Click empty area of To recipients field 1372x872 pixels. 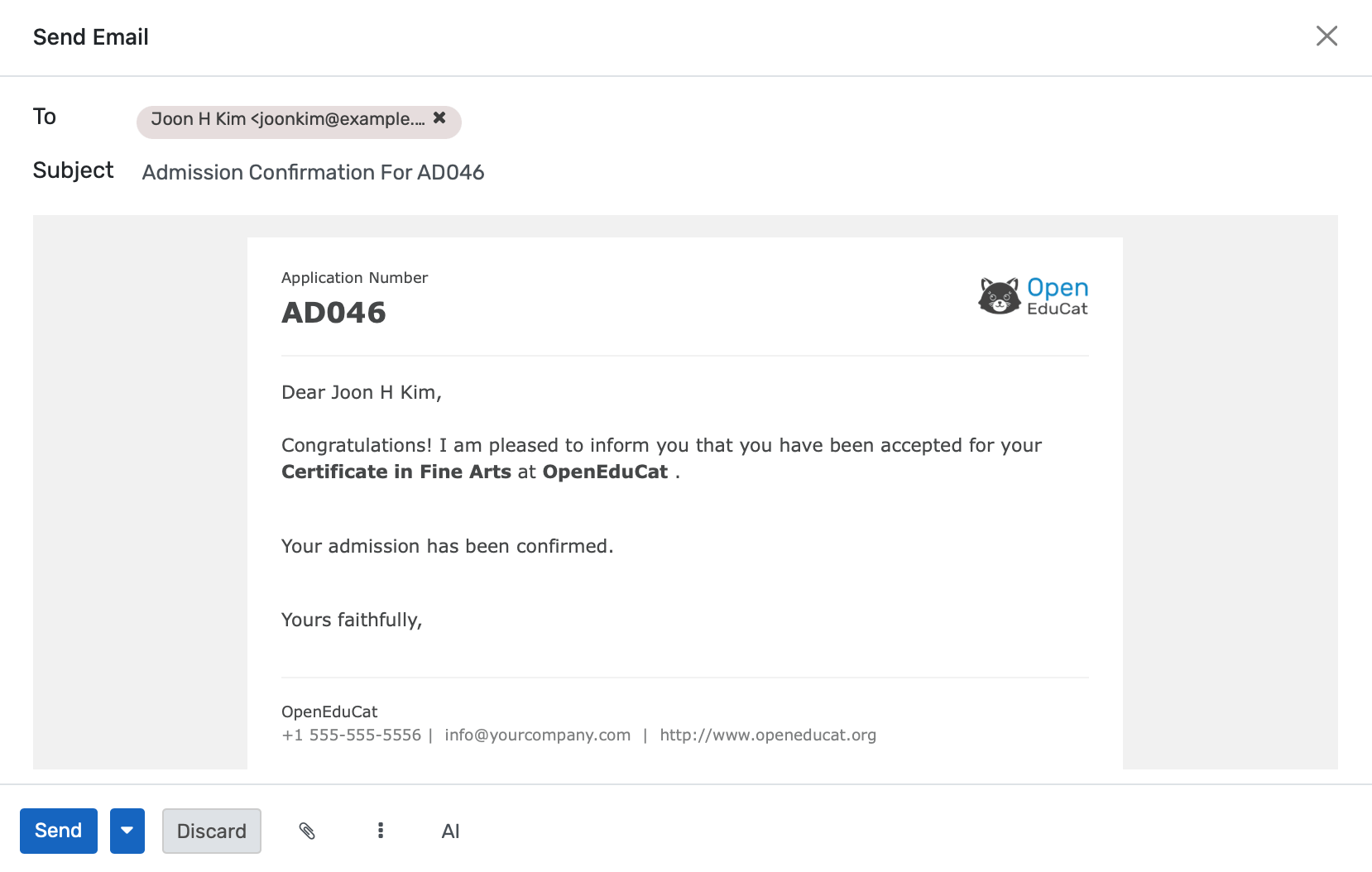point(828,120)
